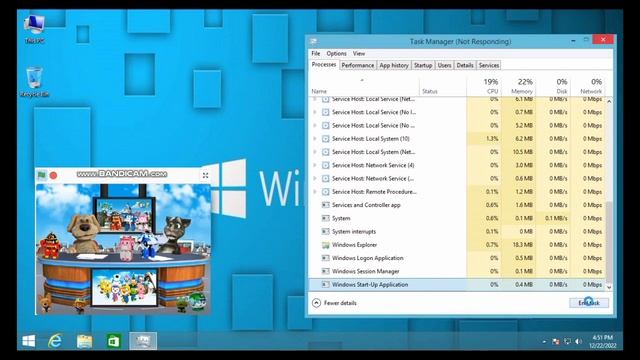640x360 pixels.
Task: Click scrollbar up arrow in process list
Action: coord(609,101)
